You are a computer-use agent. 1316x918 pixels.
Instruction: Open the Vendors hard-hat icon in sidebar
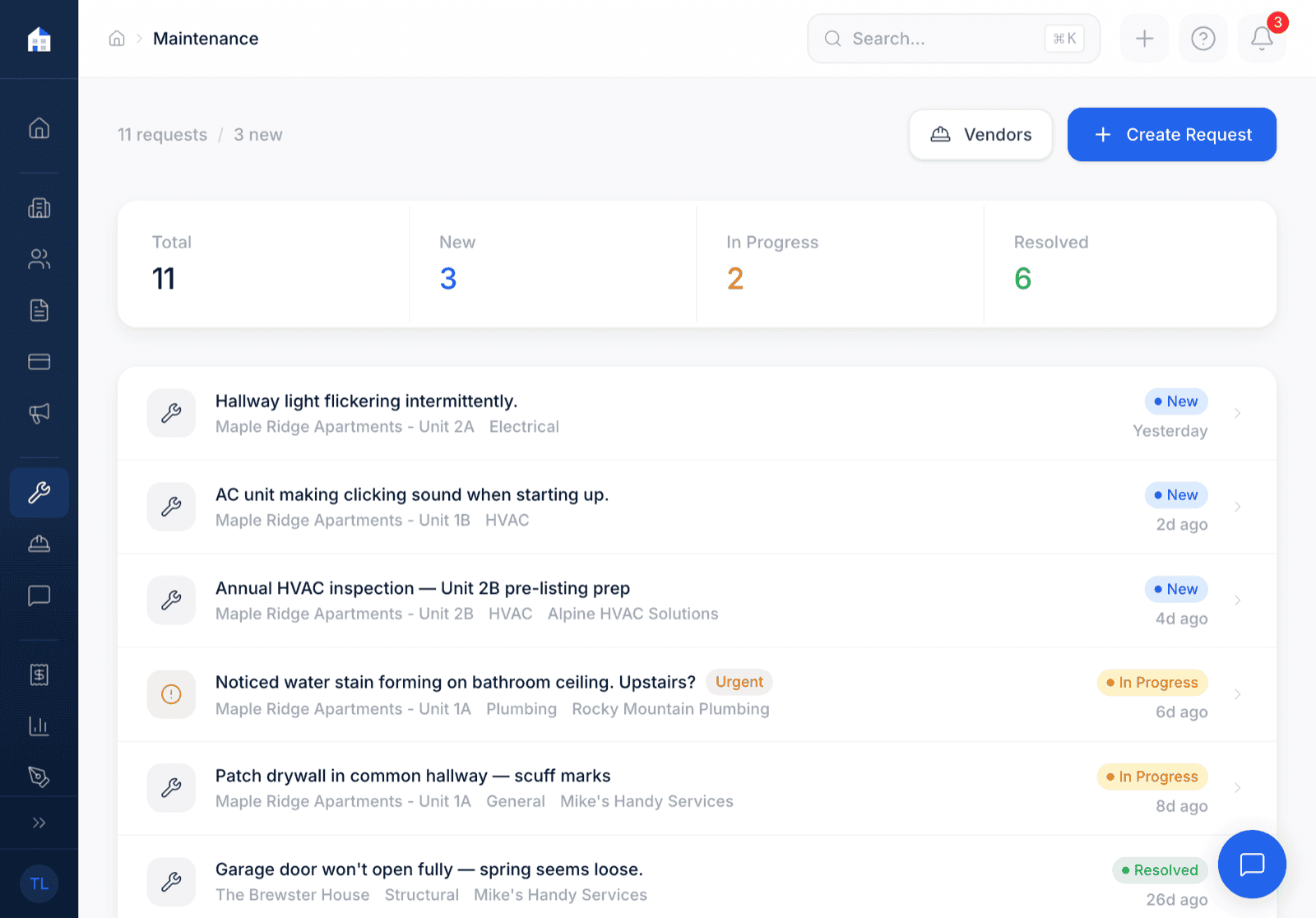pos(39,544)
